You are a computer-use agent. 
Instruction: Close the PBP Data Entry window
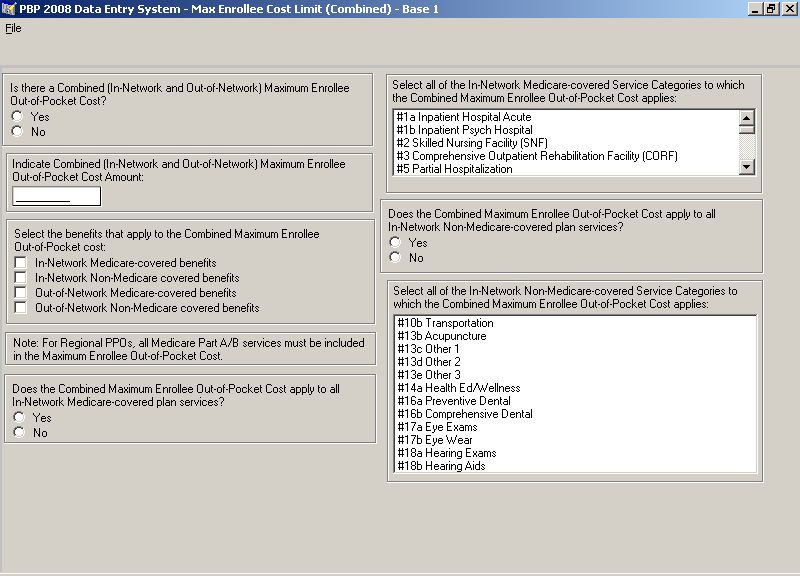pos(789,9)
